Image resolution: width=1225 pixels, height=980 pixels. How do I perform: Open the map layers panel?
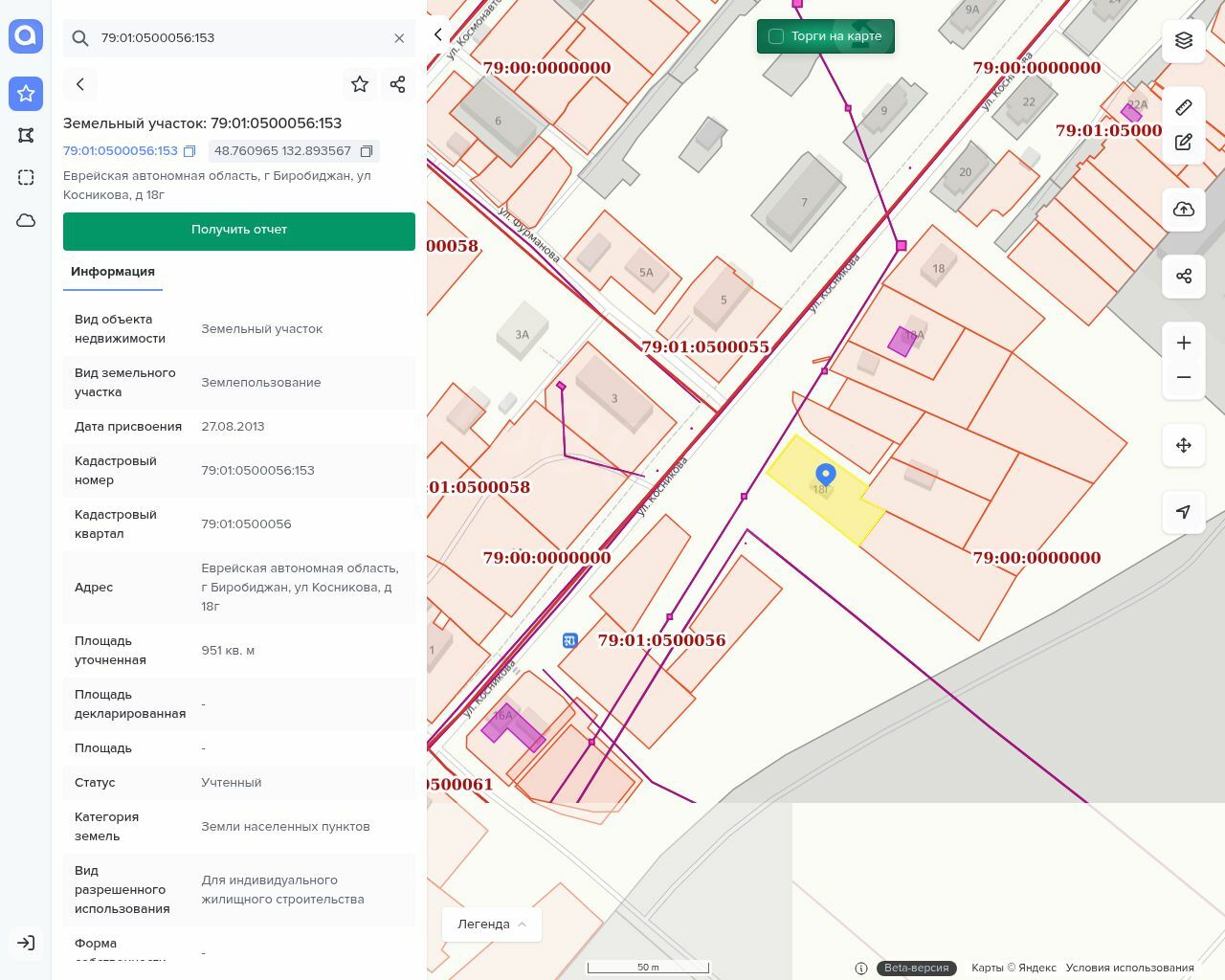[x=1184, y=40]
